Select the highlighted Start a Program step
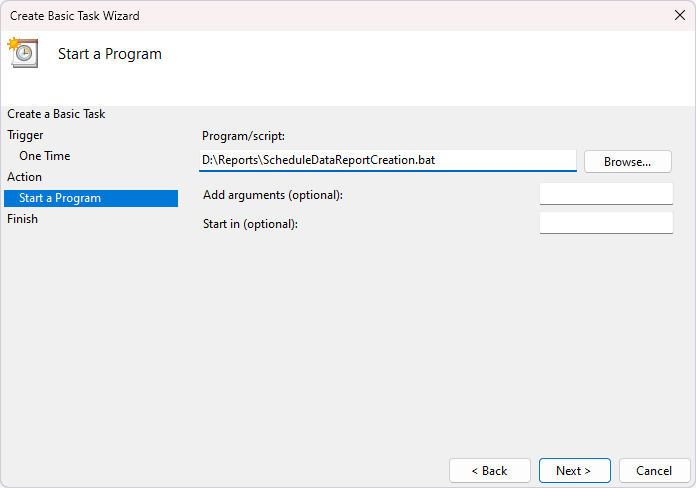The width and height of the screenshot is (696, 488). tap(91, 198)
